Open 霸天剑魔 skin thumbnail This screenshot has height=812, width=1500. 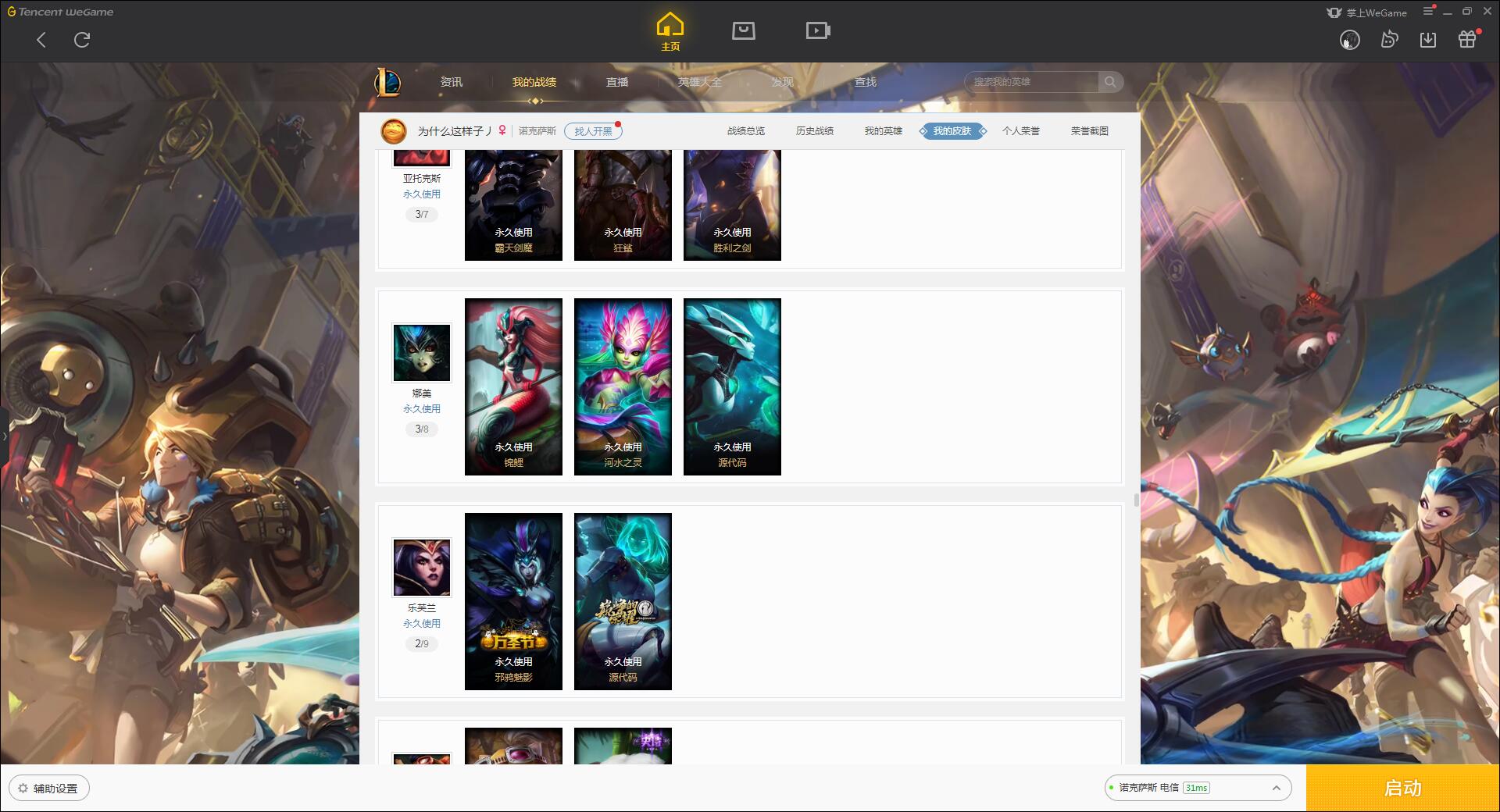coord(513,205)
